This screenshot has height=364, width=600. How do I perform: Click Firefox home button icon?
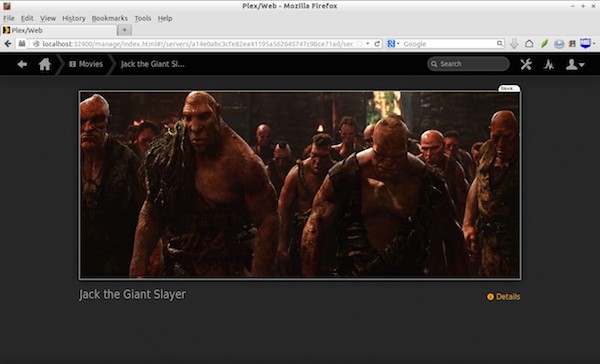coord(529,44)
